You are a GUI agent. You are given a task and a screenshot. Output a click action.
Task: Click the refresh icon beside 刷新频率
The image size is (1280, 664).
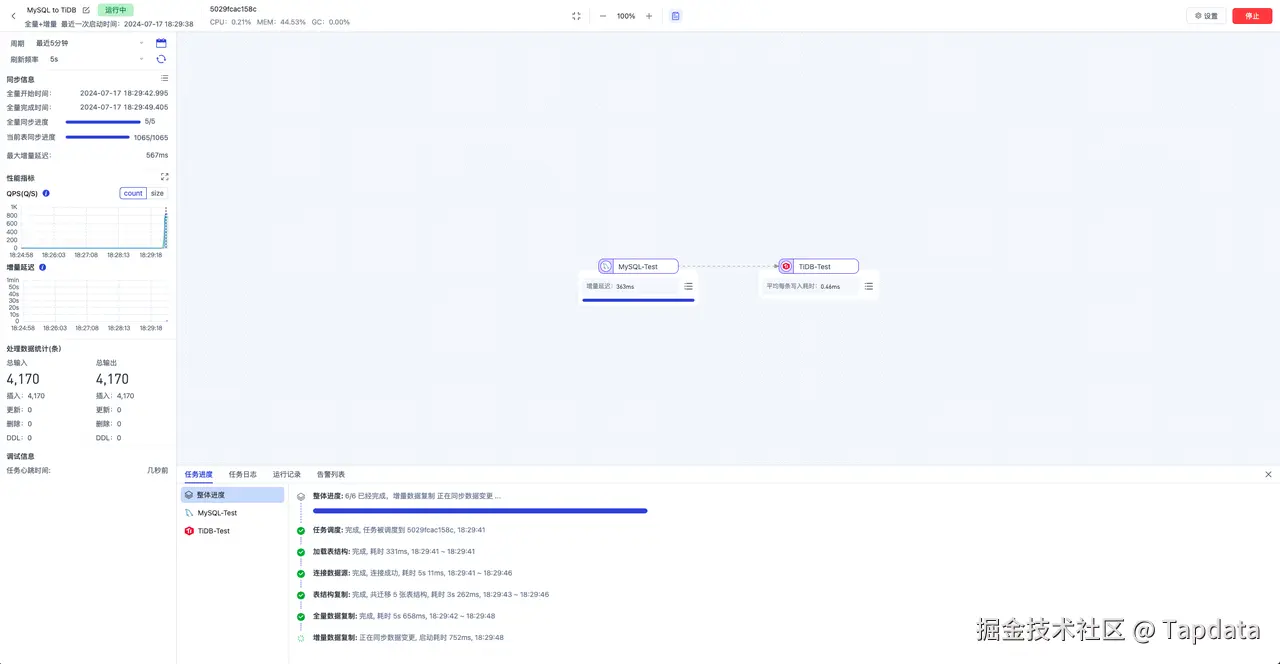(x=161, y=59)
